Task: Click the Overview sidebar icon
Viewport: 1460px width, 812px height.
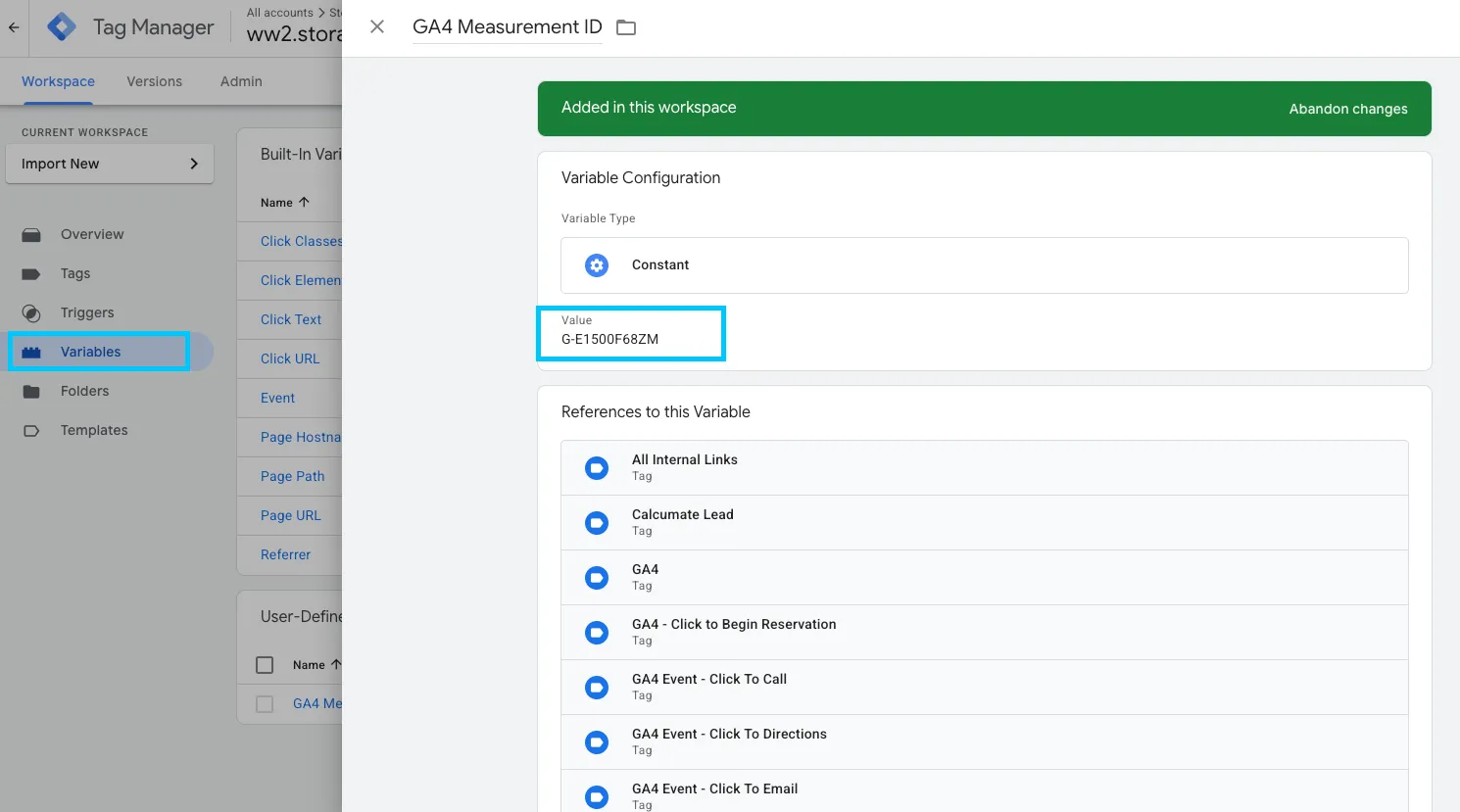Action: click(31, 235)
